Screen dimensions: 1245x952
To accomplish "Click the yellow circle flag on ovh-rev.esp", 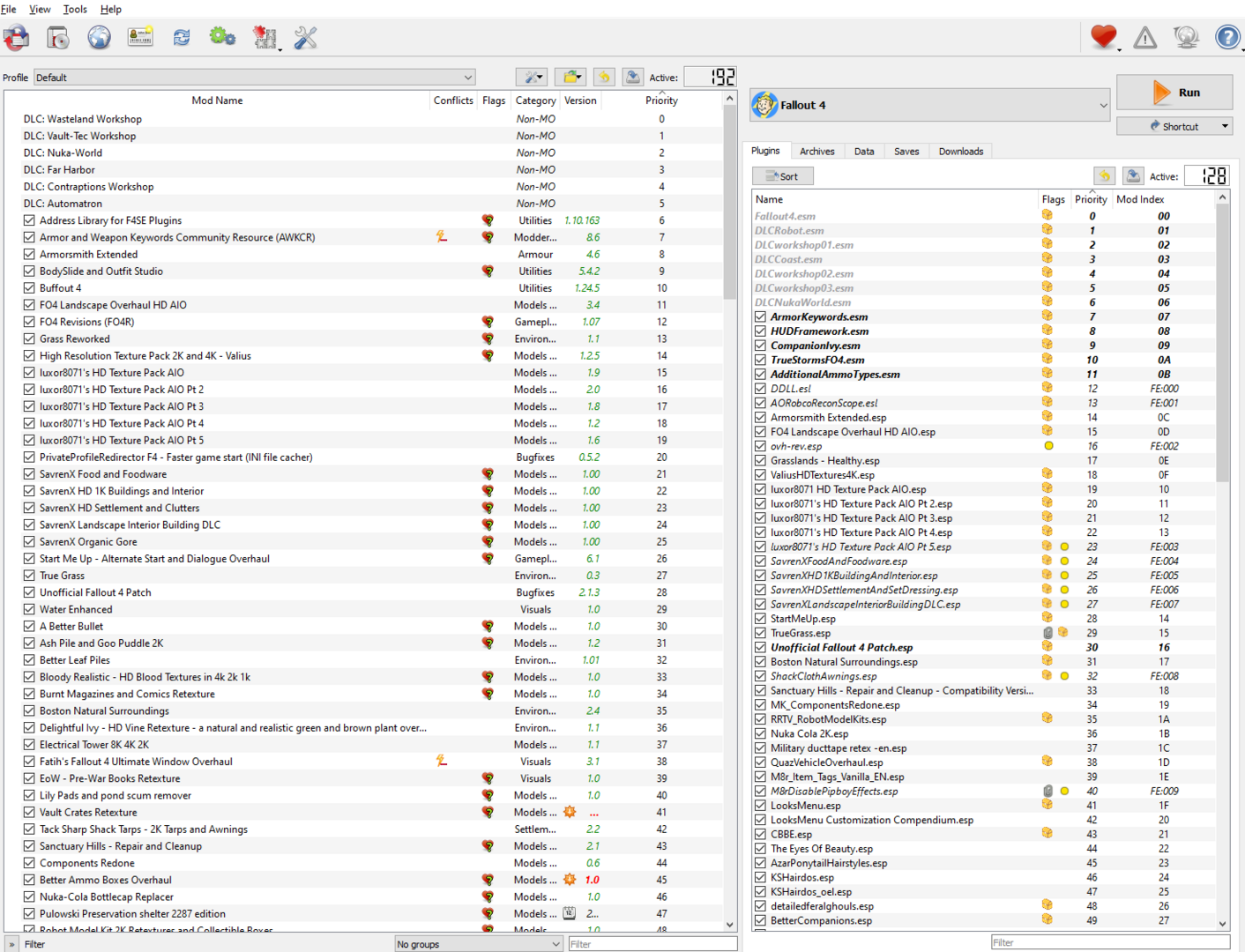I will (1048, 446).
